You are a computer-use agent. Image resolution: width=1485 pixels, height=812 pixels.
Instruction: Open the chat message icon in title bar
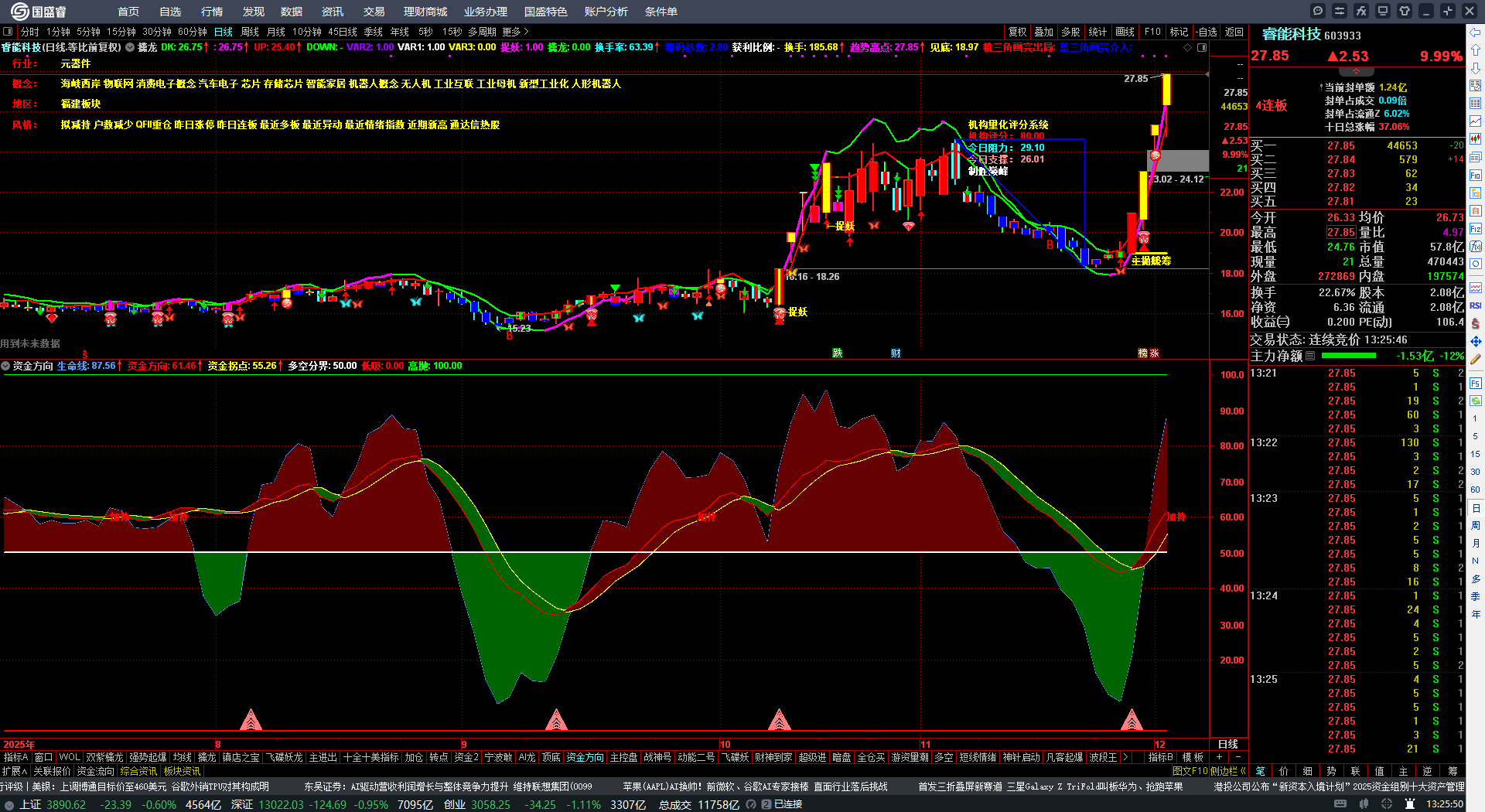click(x=1318, y=11)
